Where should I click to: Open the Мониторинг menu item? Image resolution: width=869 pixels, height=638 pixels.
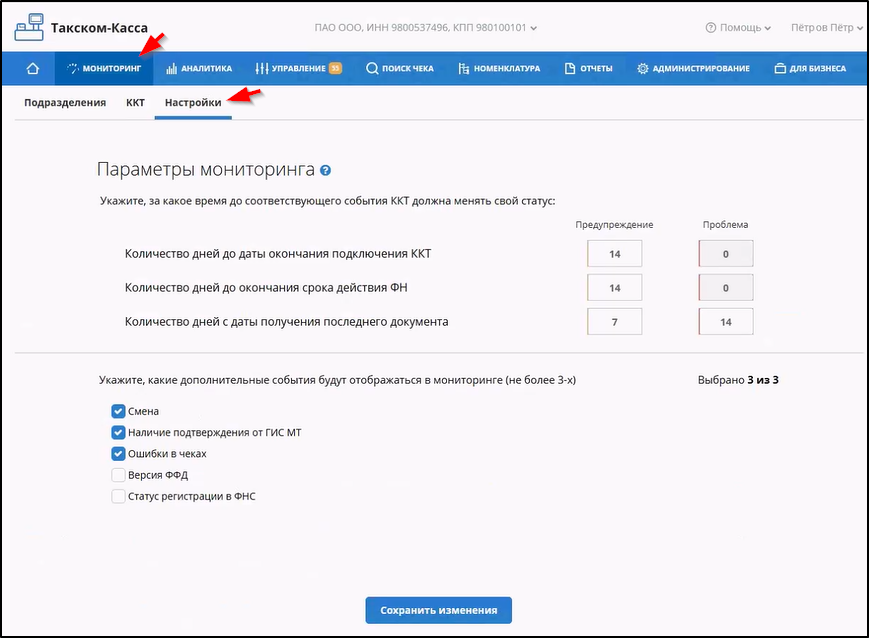(104, 68)
